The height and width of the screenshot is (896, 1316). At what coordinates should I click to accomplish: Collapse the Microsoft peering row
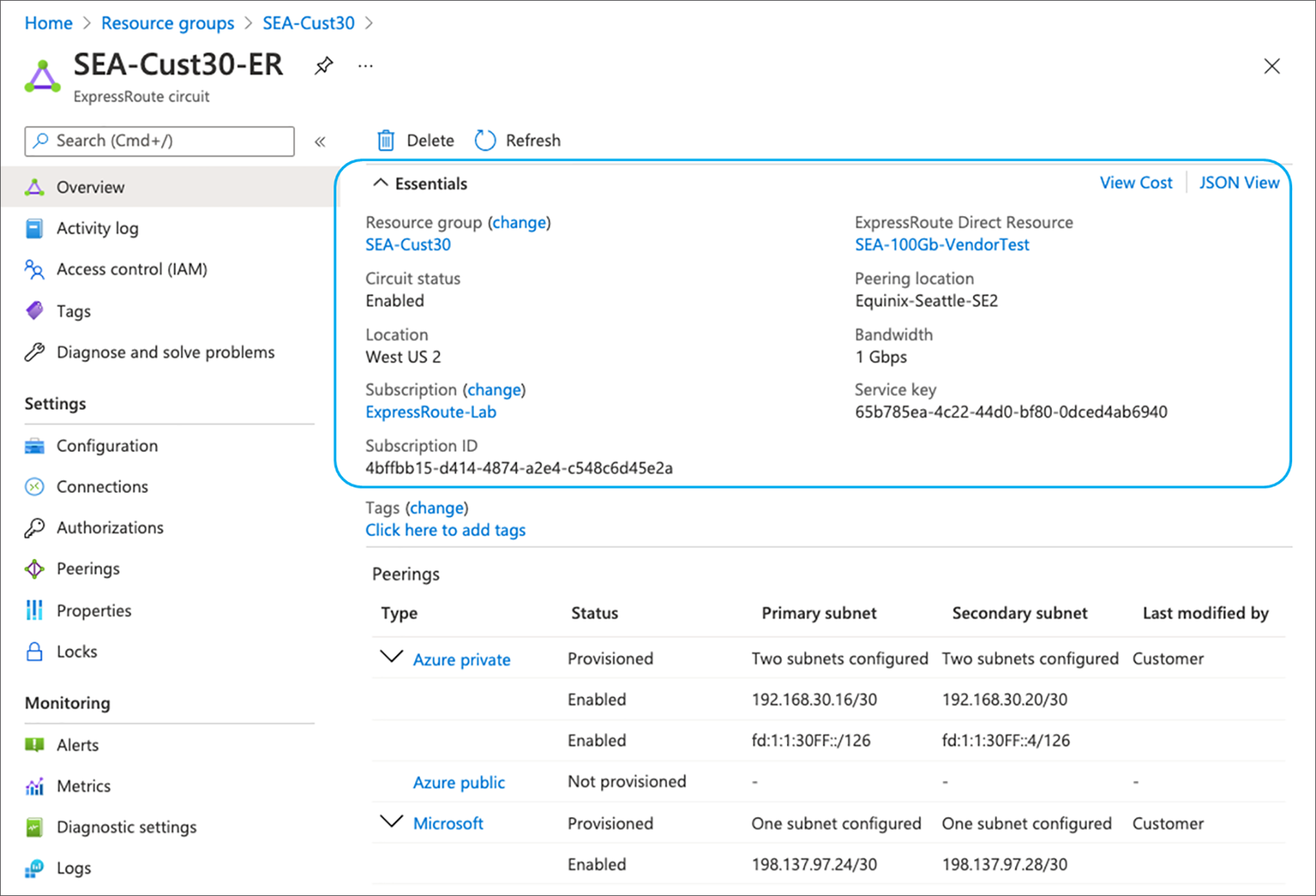pyautogui.click(x=391, y=821)
